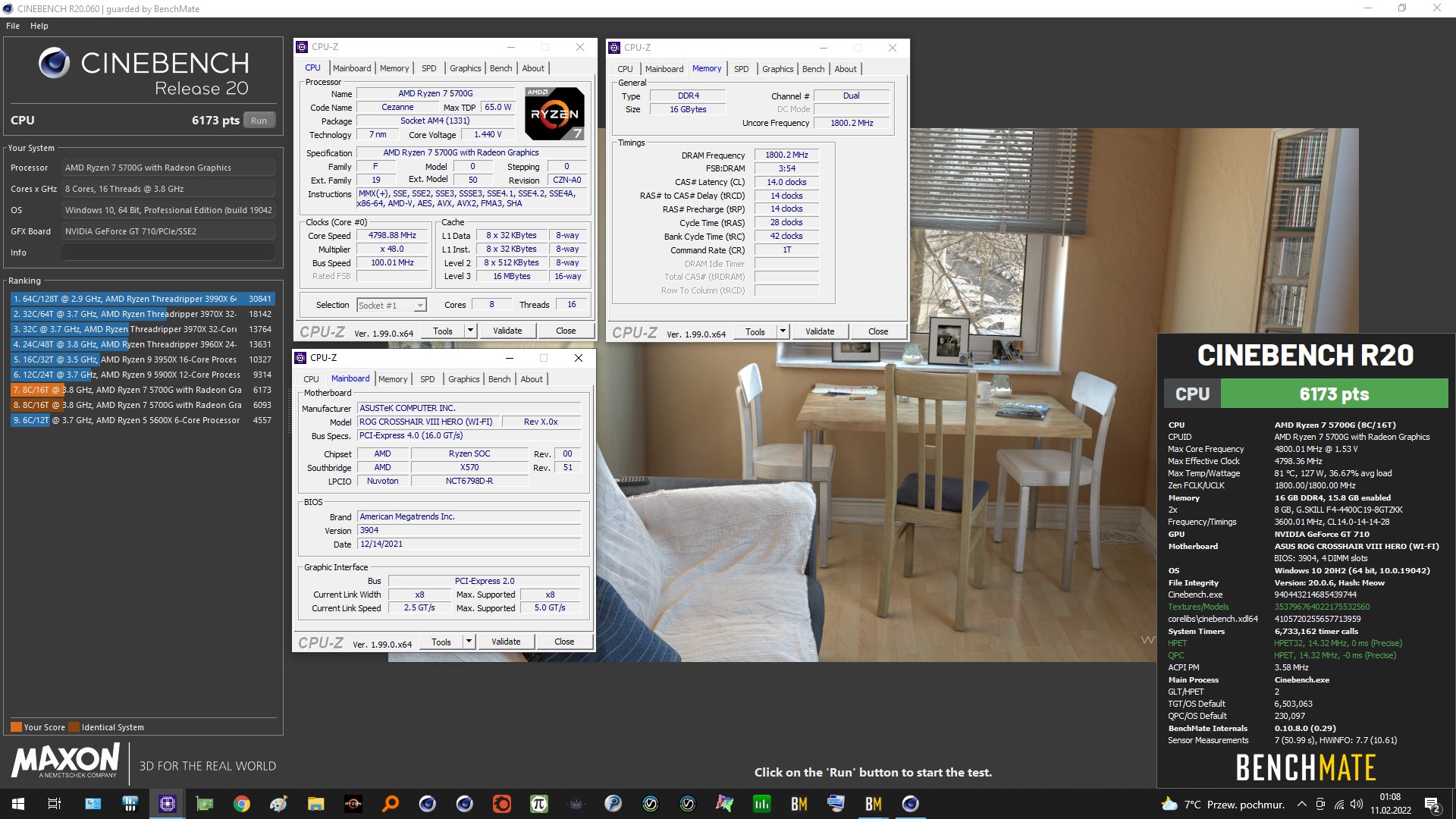This screenshot has width=1456, height=819.
Task: Click the taskbar clock showing 01:08
Action: (1390, 804)
